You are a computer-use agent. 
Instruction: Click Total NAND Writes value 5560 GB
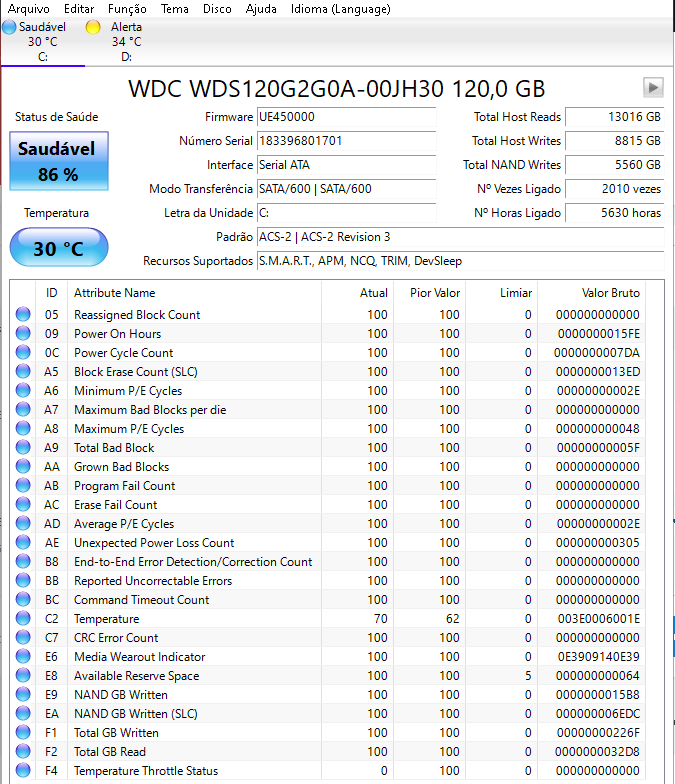[x=614, y=165]
